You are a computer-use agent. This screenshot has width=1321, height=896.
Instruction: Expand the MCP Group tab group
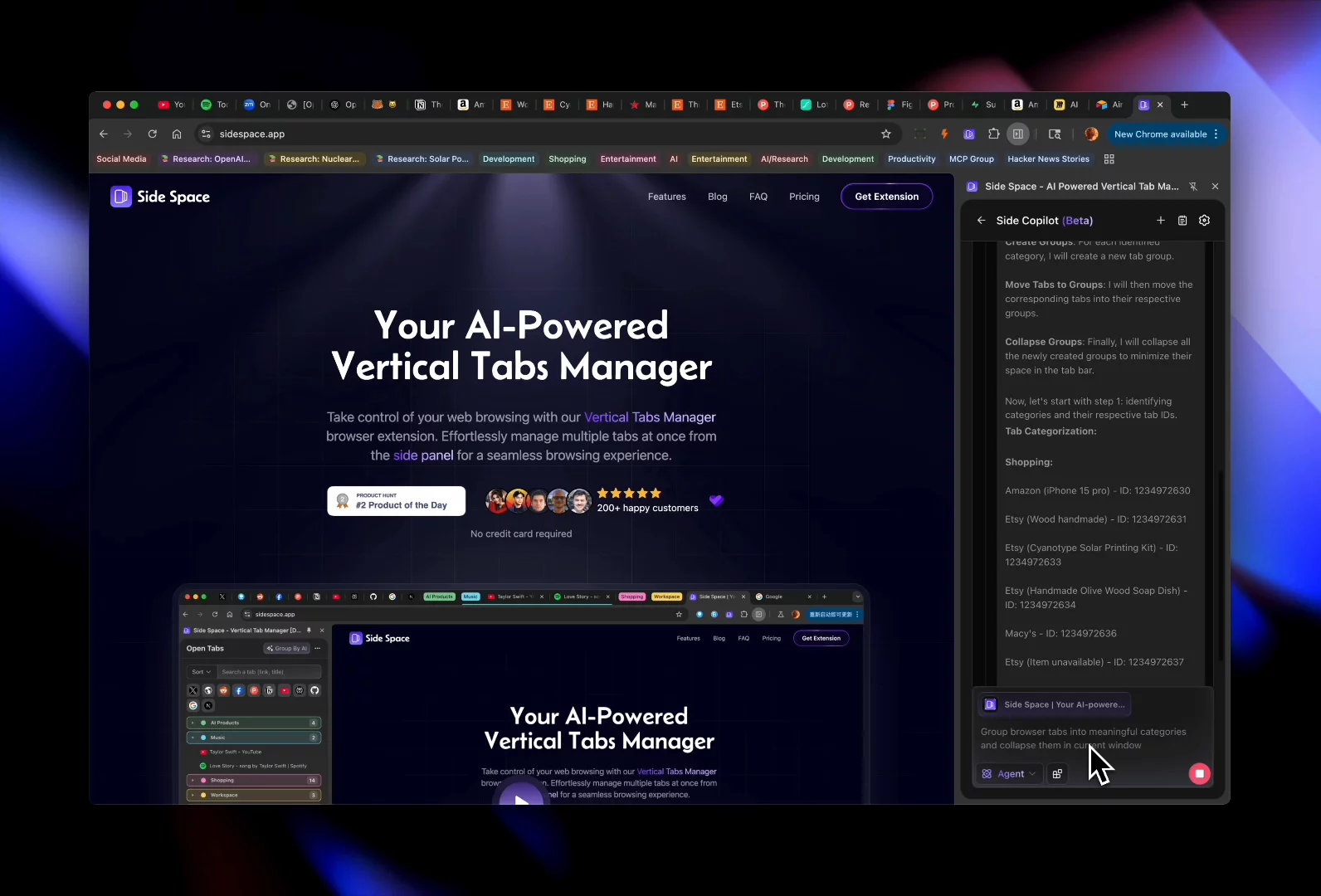coord(972,159)
